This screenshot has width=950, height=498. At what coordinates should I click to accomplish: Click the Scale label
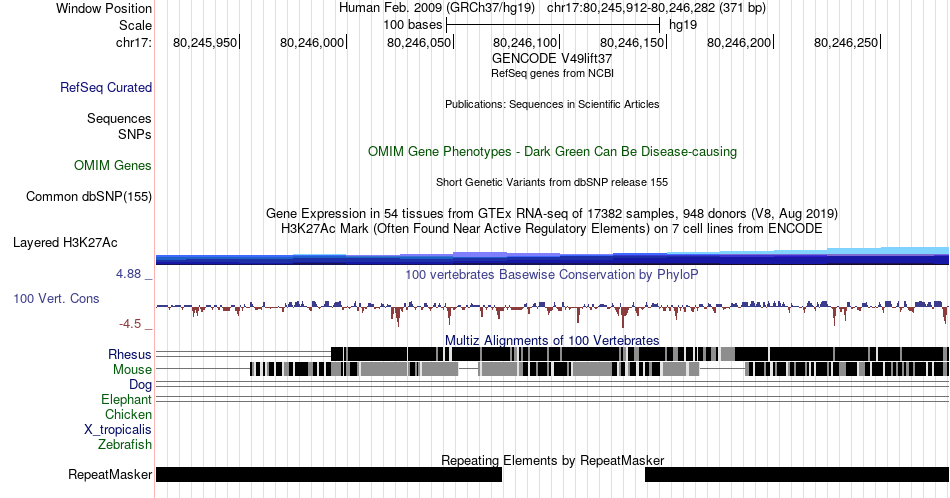[x=135, y=25]
